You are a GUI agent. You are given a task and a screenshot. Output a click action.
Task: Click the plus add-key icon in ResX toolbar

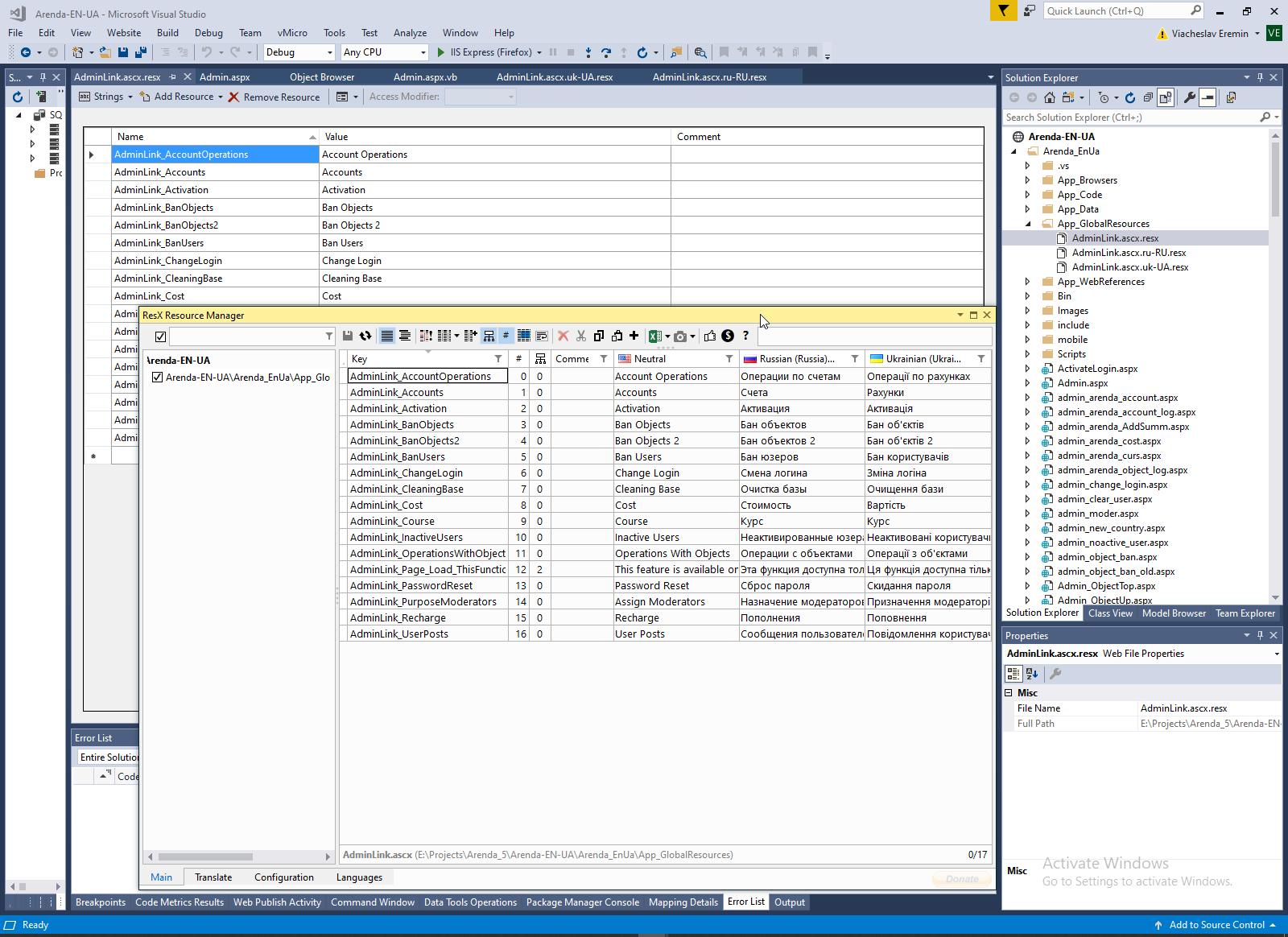[634, 336]
